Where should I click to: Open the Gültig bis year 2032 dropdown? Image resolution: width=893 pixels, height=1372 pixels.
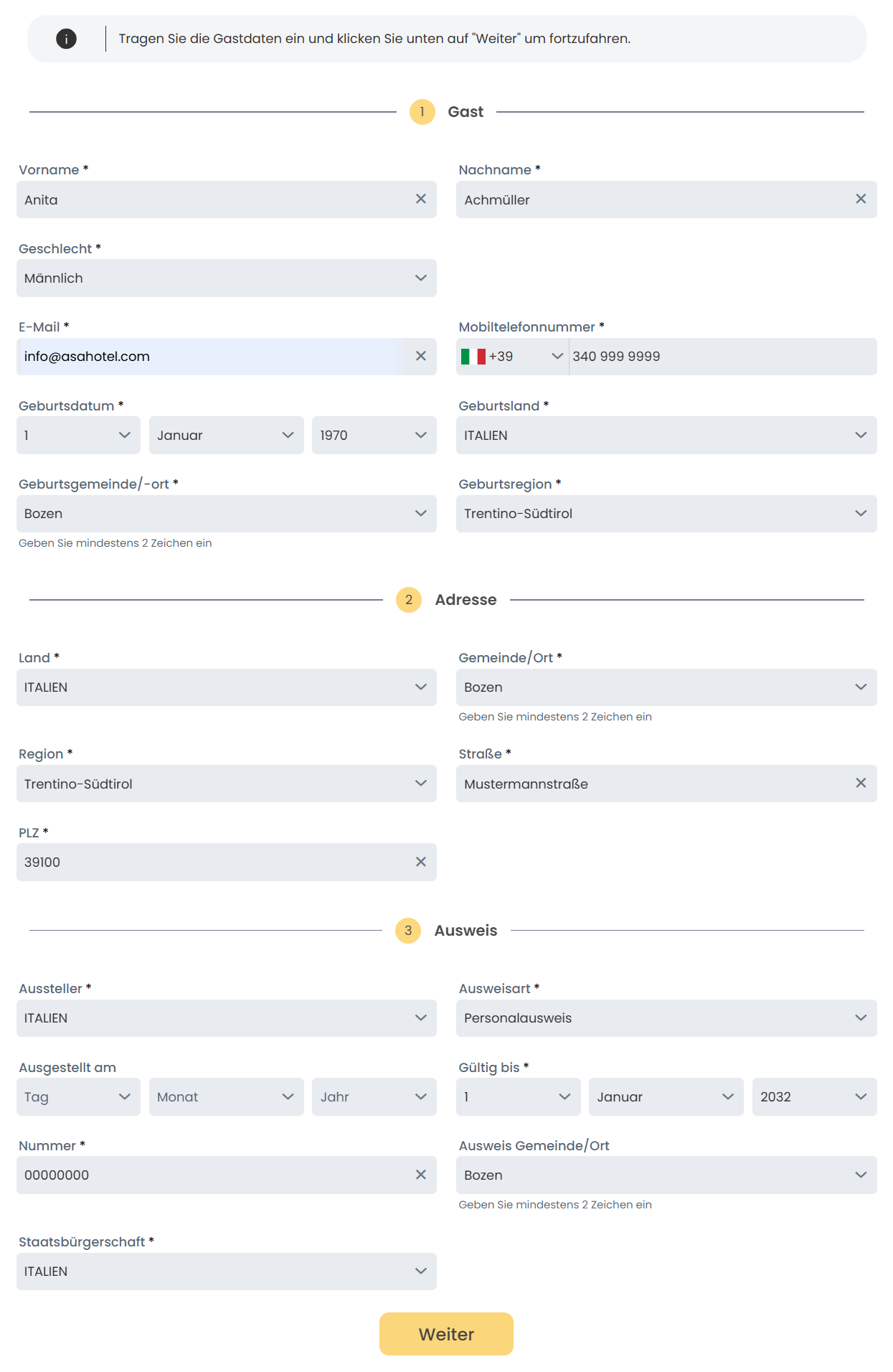814,1097
